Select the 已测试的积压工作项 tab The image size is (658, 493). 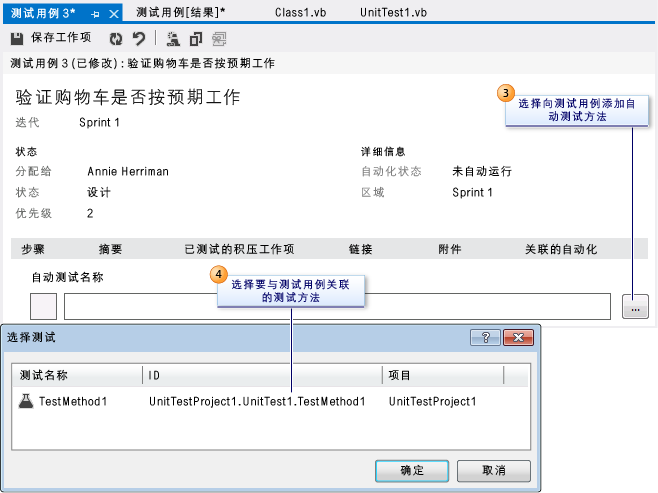coord(240,249)
